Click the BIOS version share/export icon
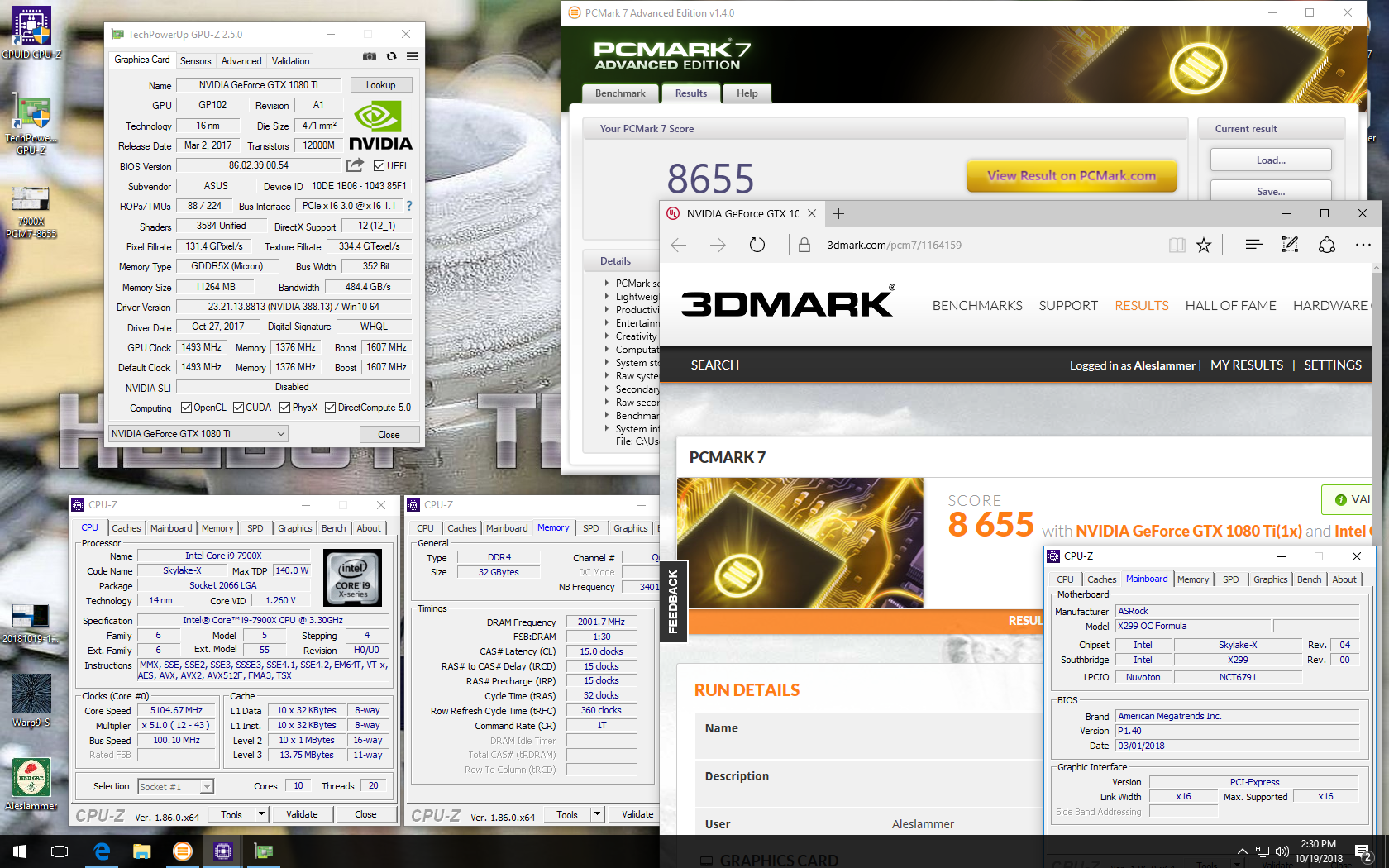The width and height of the screenshot is (1389, 868). [355, 165]
